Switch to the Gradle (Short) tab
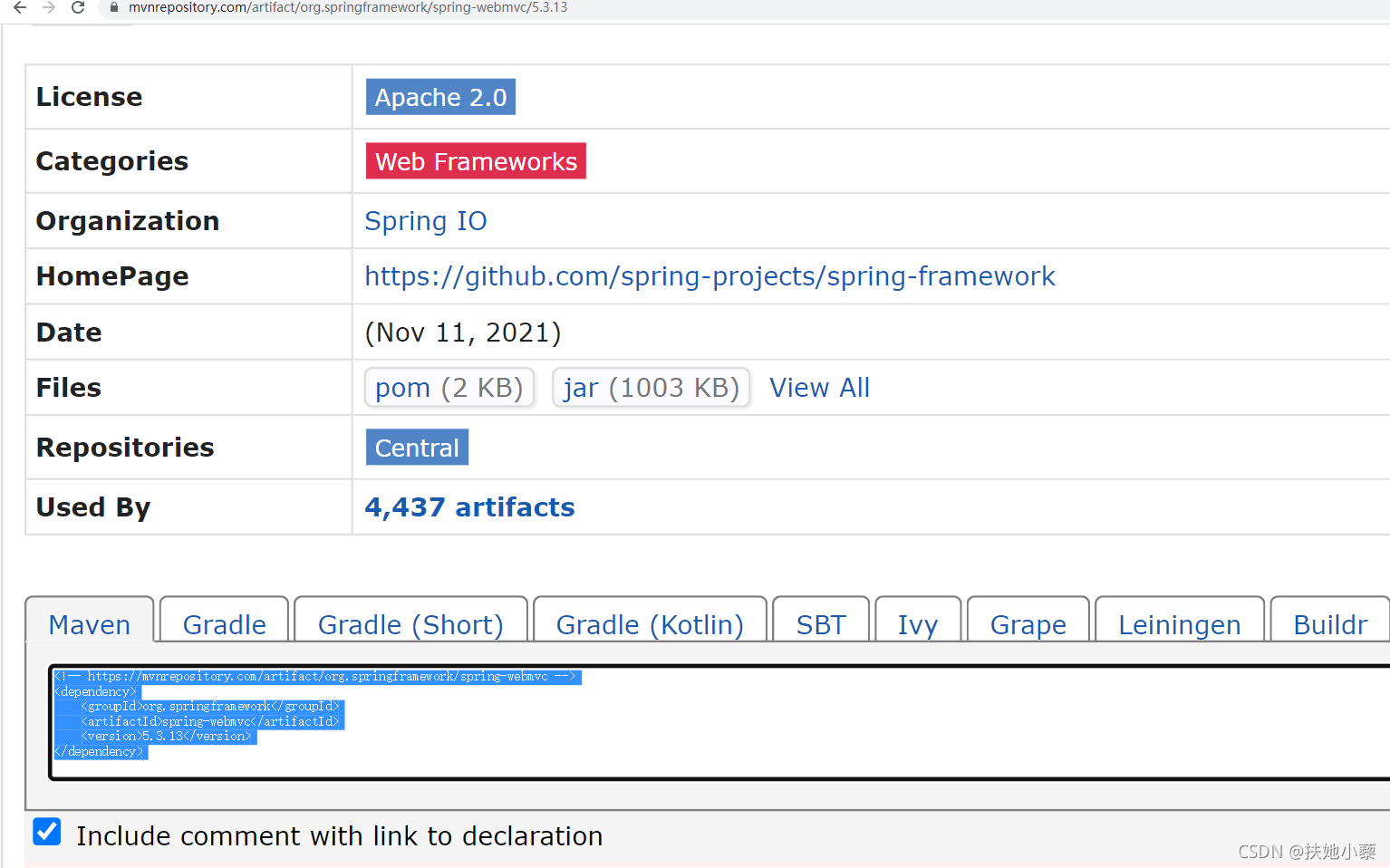Image resolution: width=1390 pixels, height=868 pixels. [410, 620]
